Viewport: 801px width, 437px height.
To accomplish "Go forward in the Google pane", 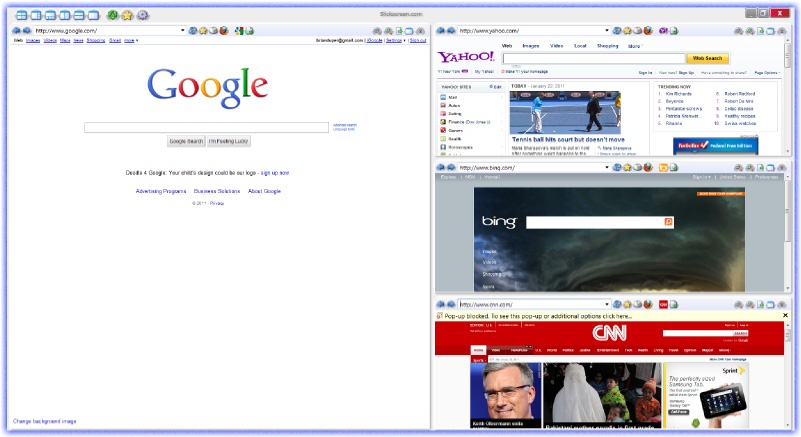I will [27, 31].
